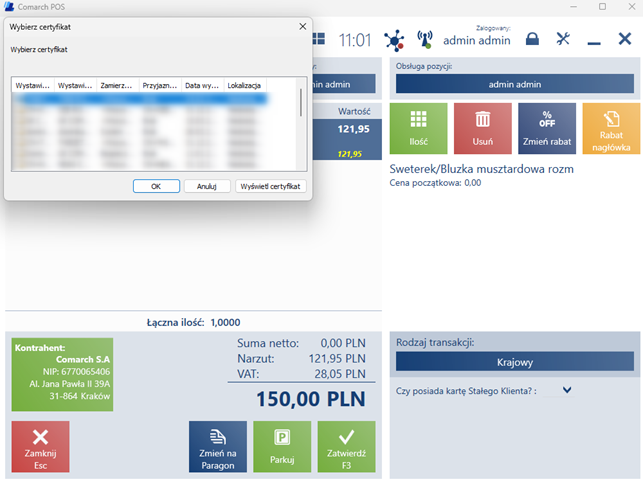Click the logged-in user admin admin text
Image resolution: width=643 pixels, height=484 pixels.
click(477, 40)
